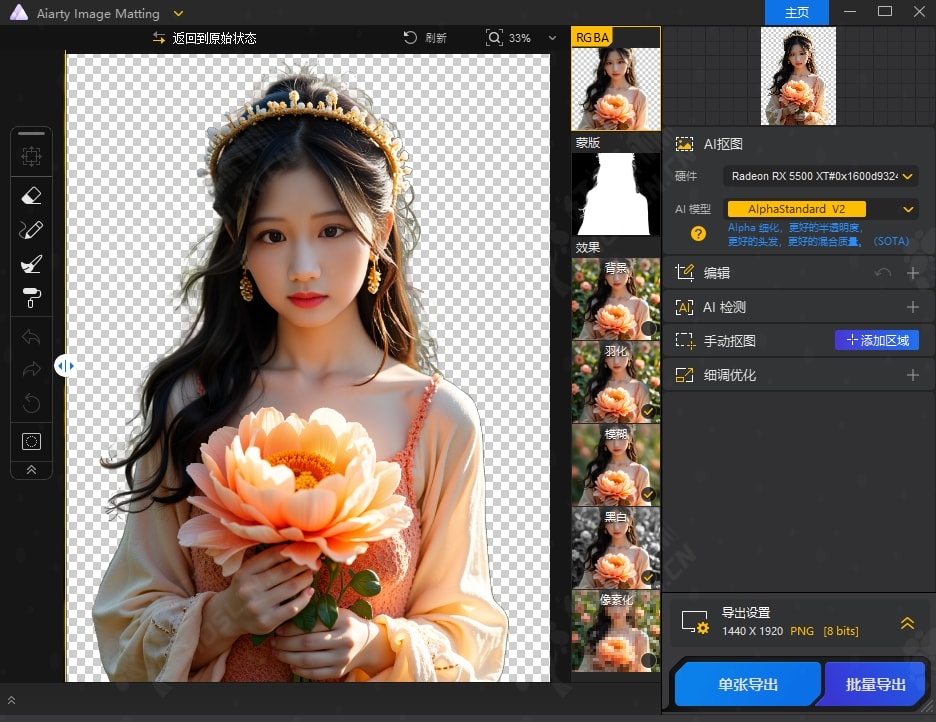The width and height of the screenshot is (936, 722).
Task: Select the paint roller tool
Action: 31,298
